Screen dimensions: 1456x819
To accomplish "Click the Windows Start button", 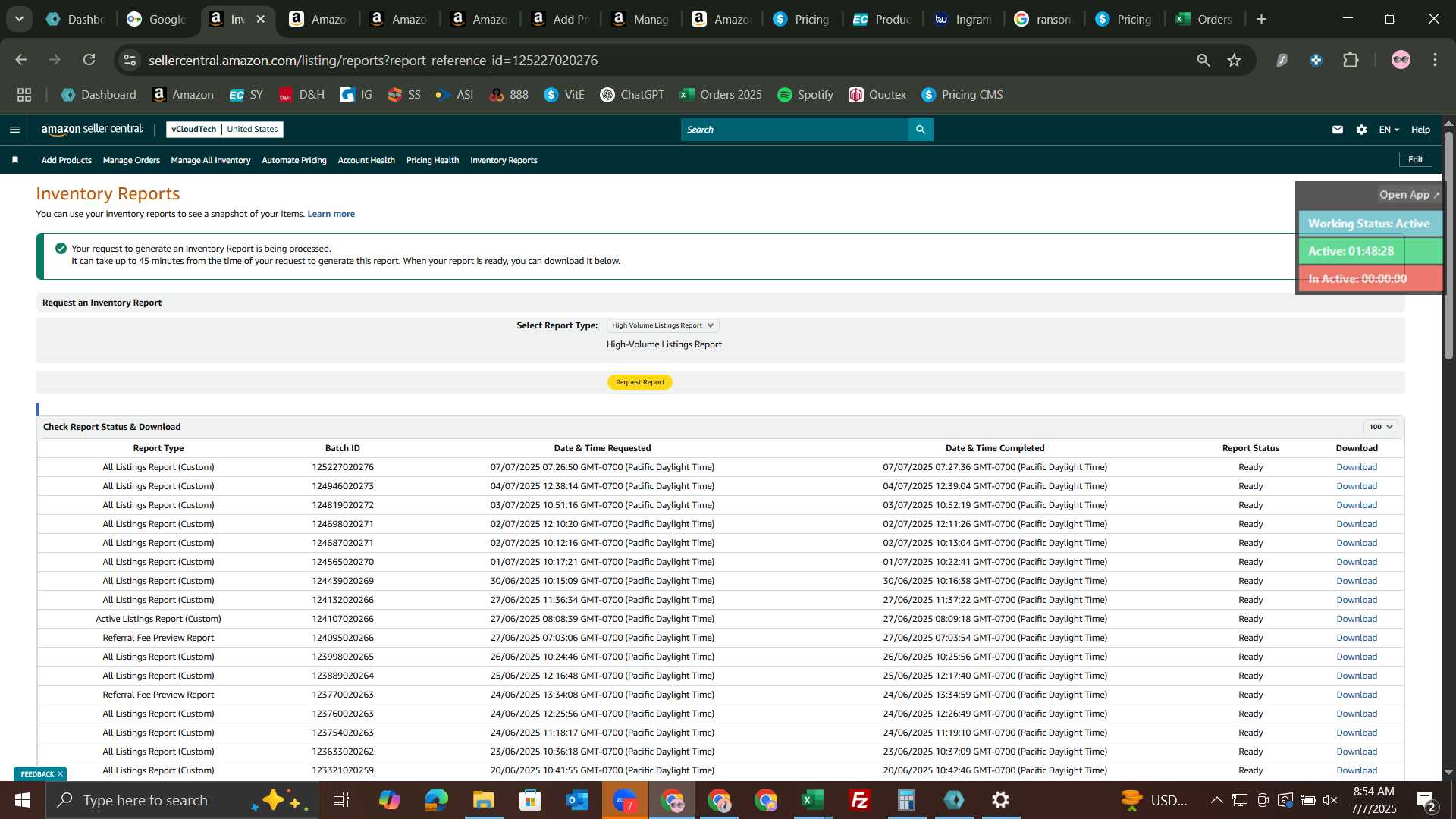I will (23, 800).
